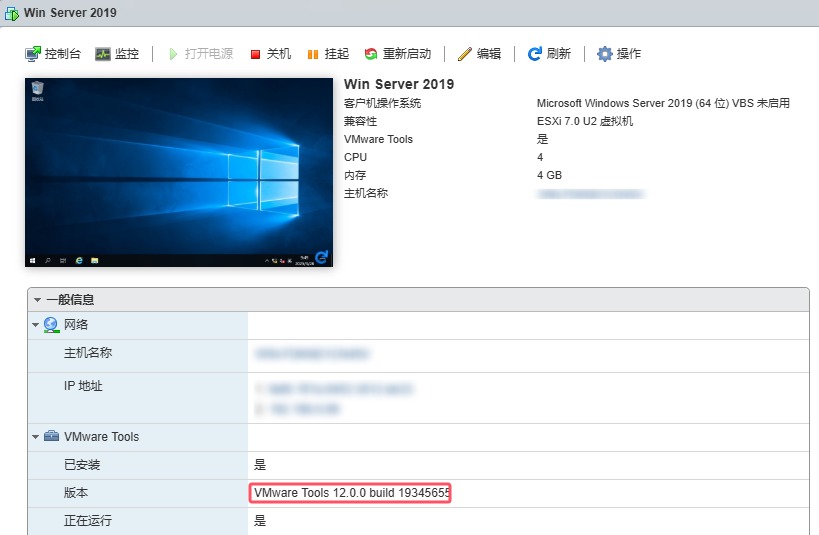Click the VM icon beside the Win Server 2019 title
This screenshot has width=819, height=535.
pos(12,13)
